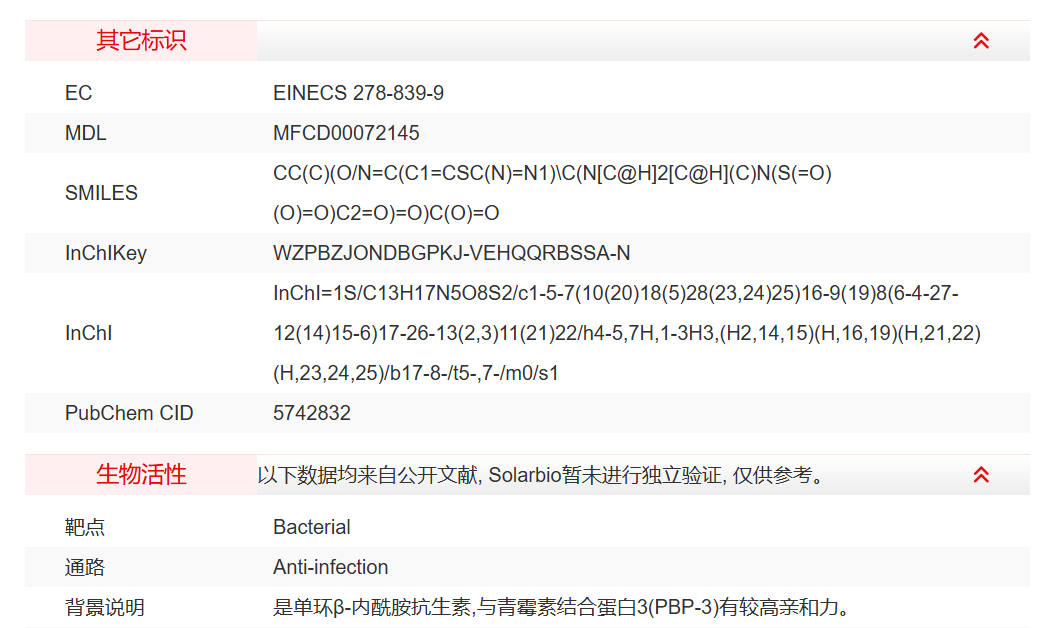Click the 其它标识 section heading
Screen dimensions: 1050x628
[x=141, y=41]
